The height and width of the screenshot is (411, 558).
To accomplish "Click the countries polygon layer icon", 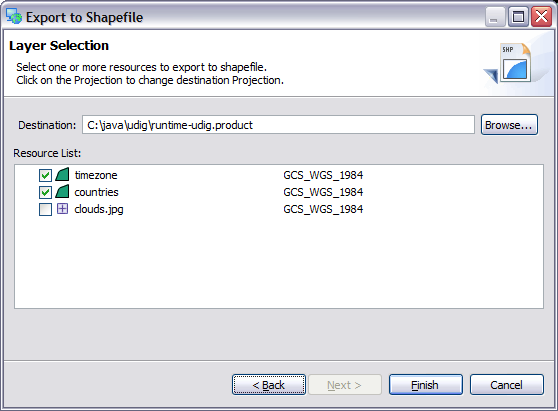I will click(63, 191).
